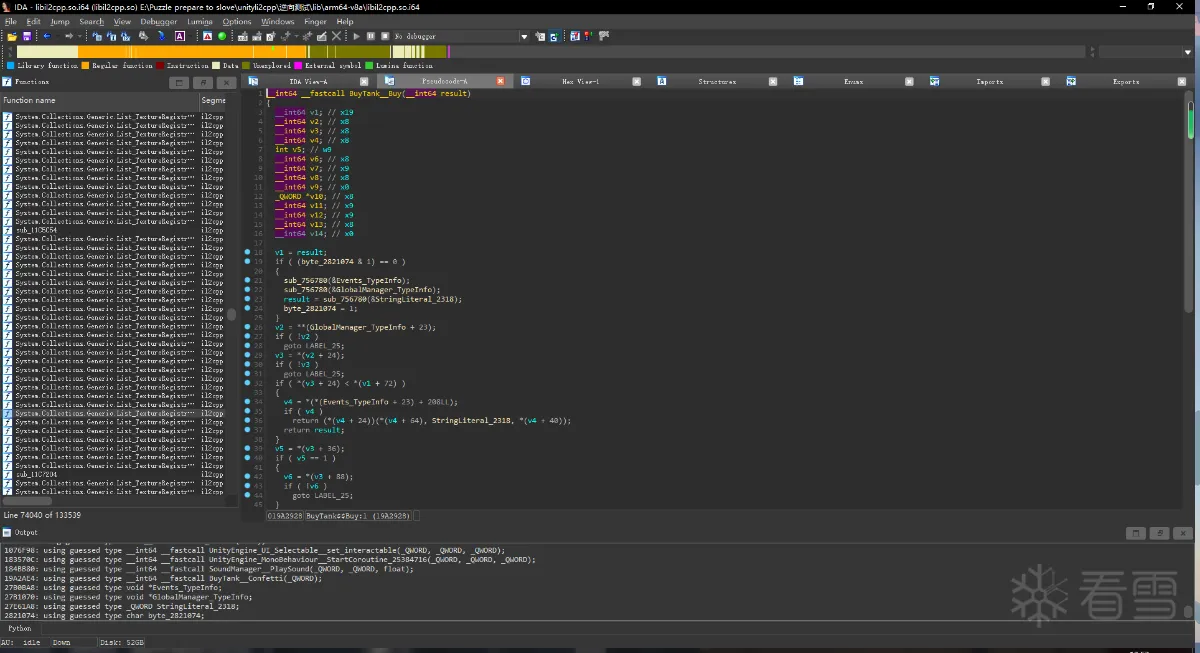Switch to the Hex View-1 tab
Viewport: 1200px width, 653px height.
580,81
